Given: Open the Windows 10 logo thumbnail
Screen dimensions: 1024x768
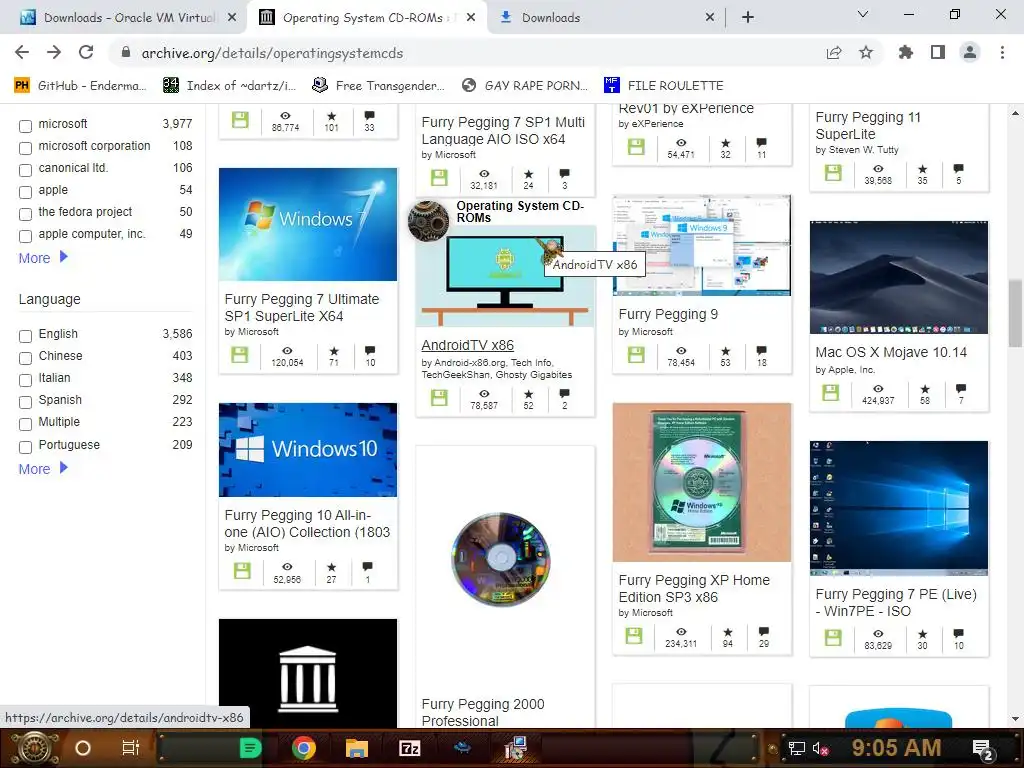Looking at the screenshot, I should 308,450.
